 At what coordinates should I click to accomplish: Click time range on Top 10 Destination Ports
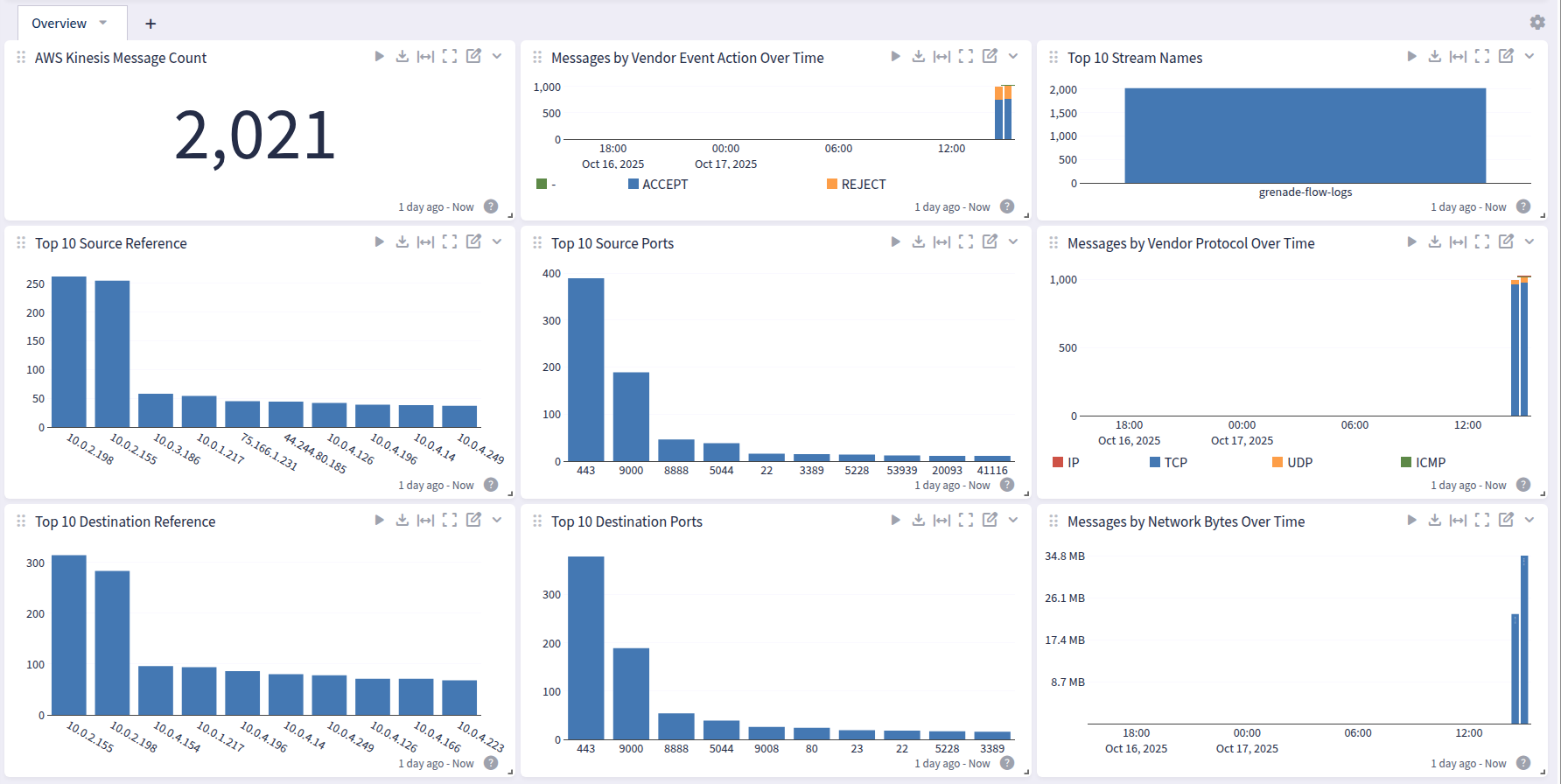(952, 764)
